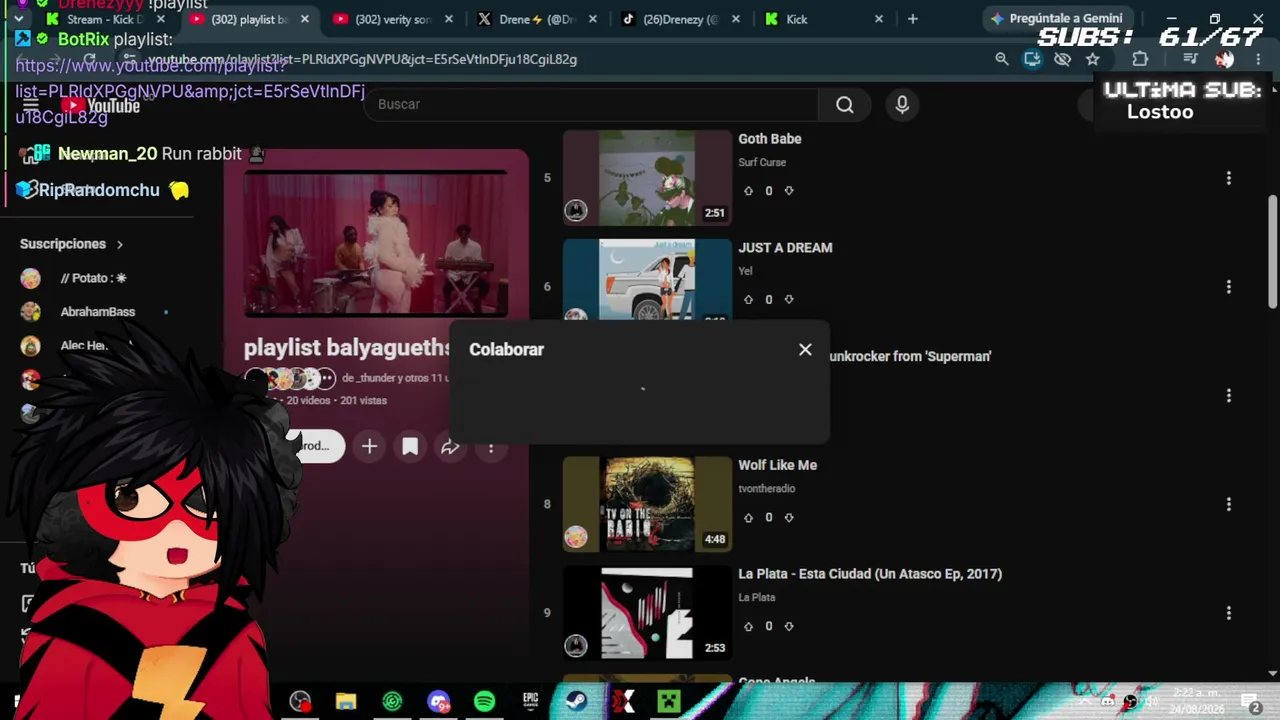The image size is (1280, 720).
Task: Open the Wolf Like Me video title
Action: [x=778, y=465]
